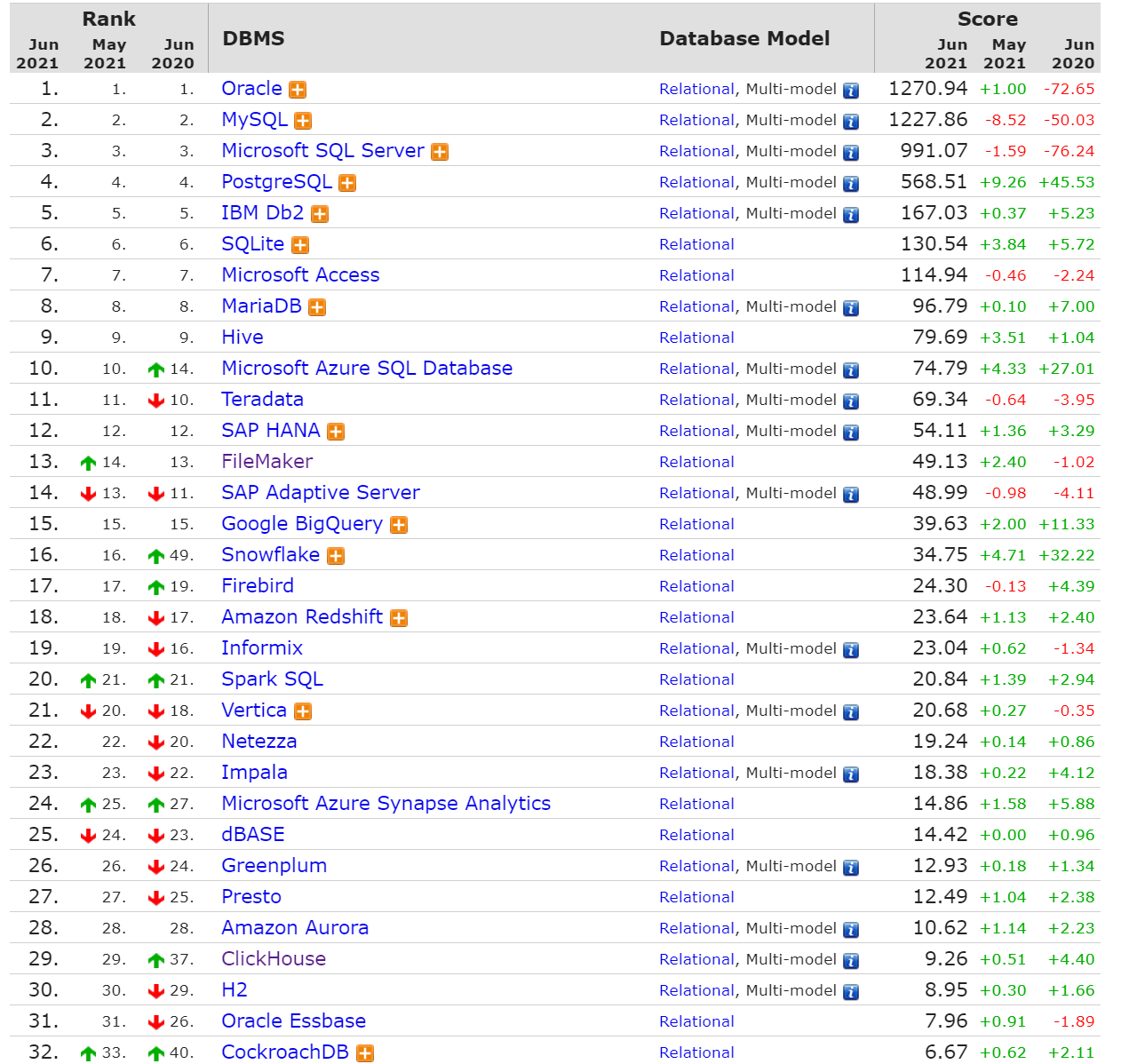This screenshot has height=1064, width=1145.
Task: Click the plus icon next to Google BigQuery
Action: pyautogui.click(x=399, y=525)
